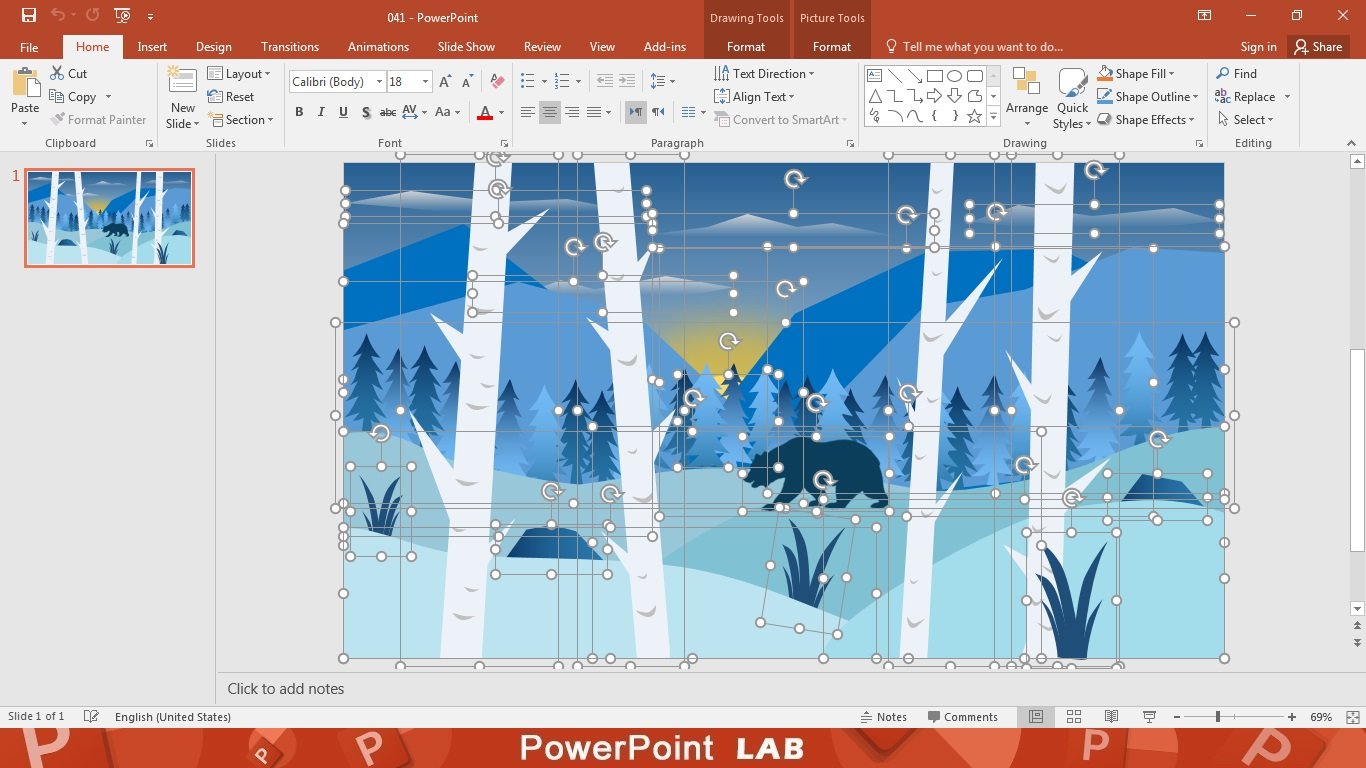Run spell check from the status bar icon

92,717
